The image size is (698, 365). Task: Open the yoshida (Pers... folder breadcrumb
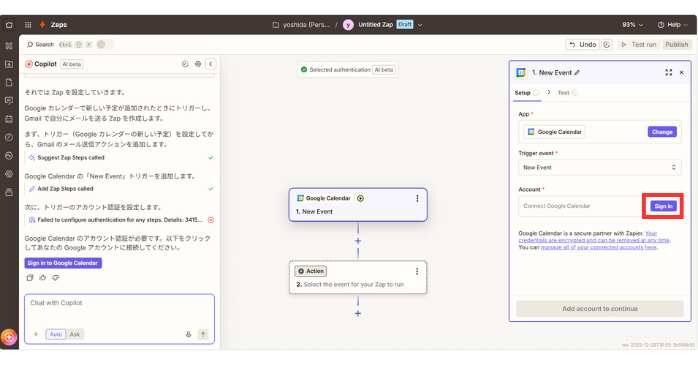[301, 25]
